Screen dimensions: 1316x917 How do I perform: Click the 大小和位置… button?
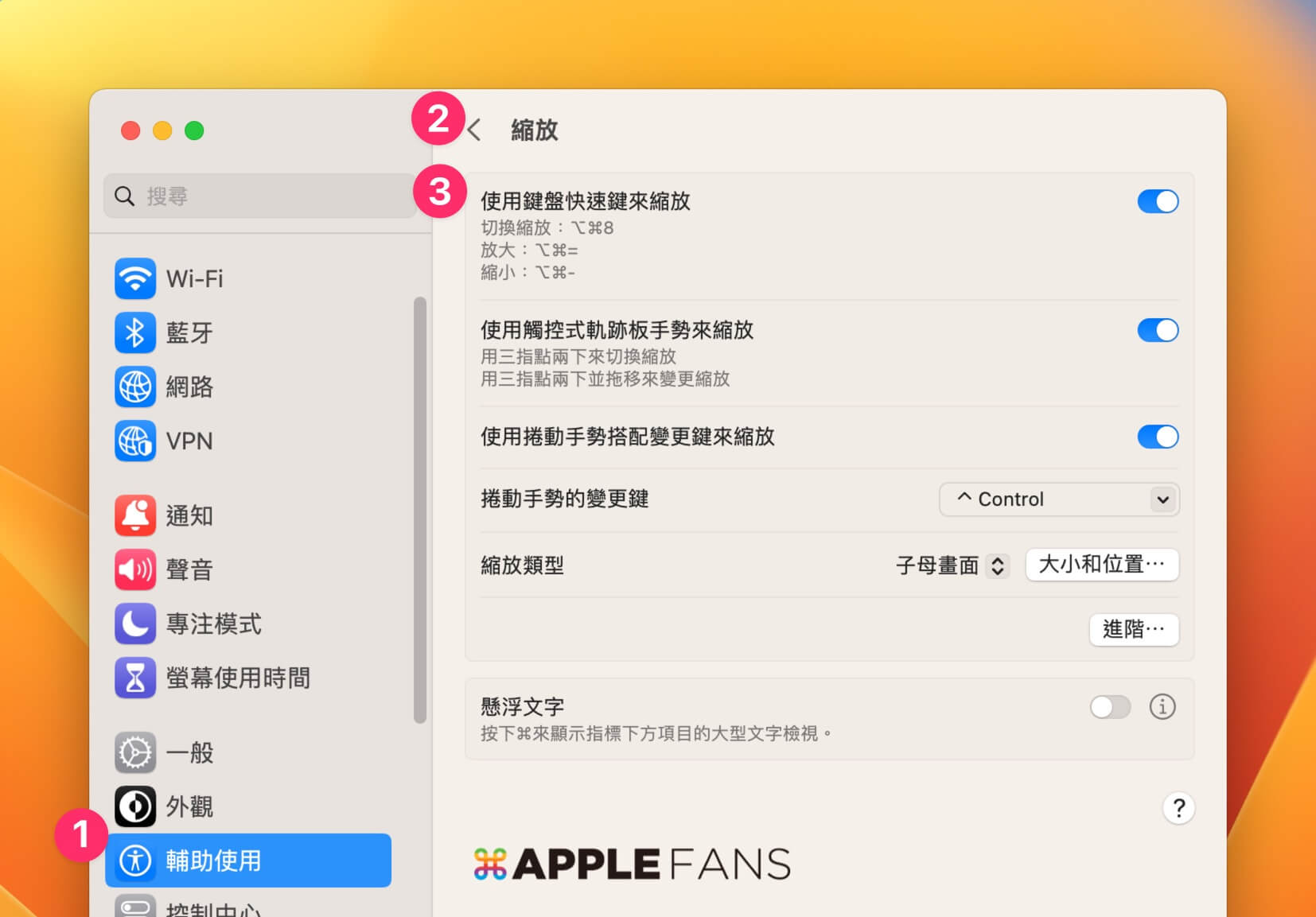[x=1102, y=565]
